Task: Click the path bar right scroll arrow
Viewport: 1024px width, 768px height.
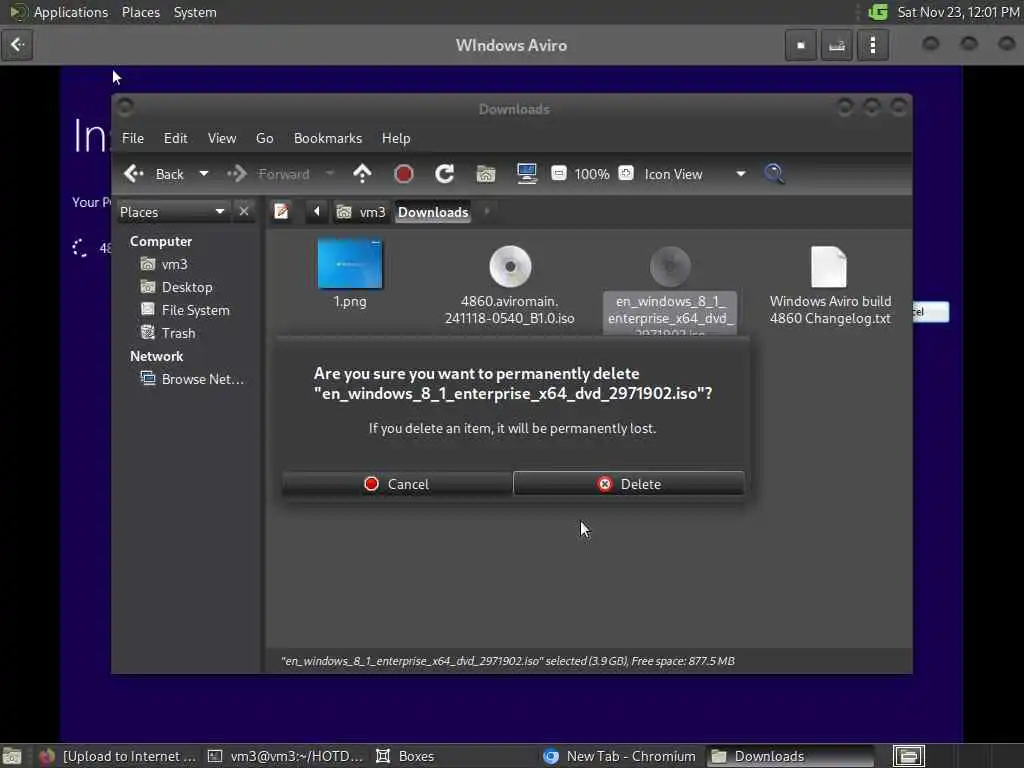Action: 487,212
